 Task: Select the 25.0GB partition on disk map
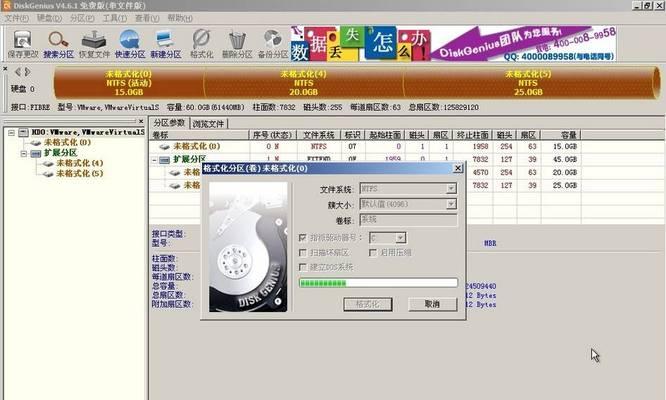pos(528,83)
